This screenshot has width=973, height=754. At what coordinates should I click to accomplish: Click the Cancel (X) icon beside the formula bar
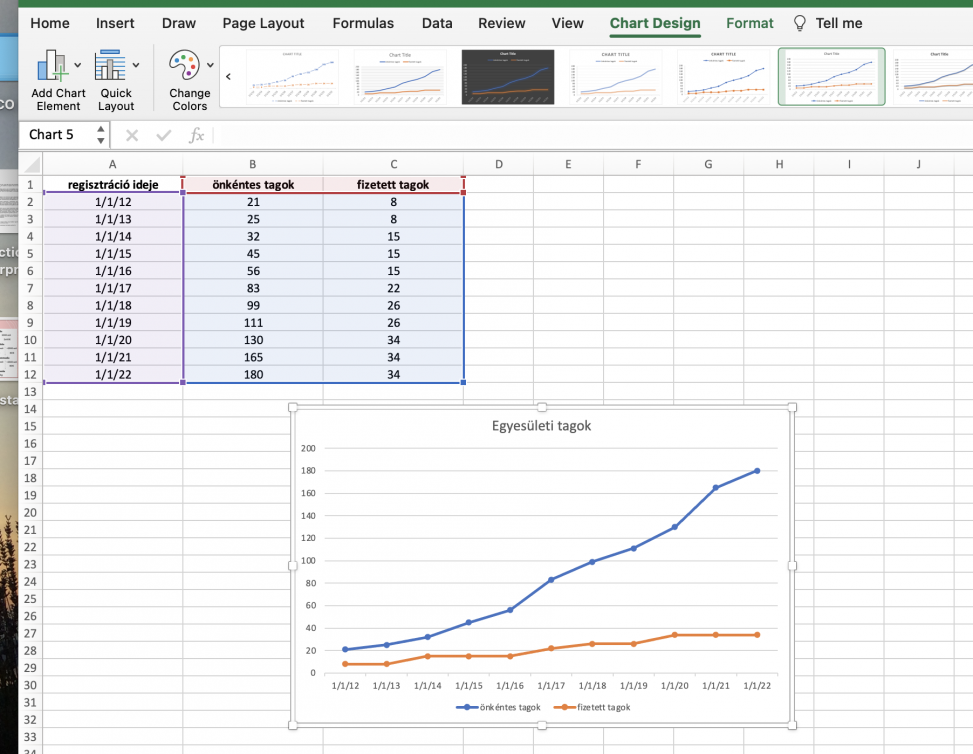(131, 134)
